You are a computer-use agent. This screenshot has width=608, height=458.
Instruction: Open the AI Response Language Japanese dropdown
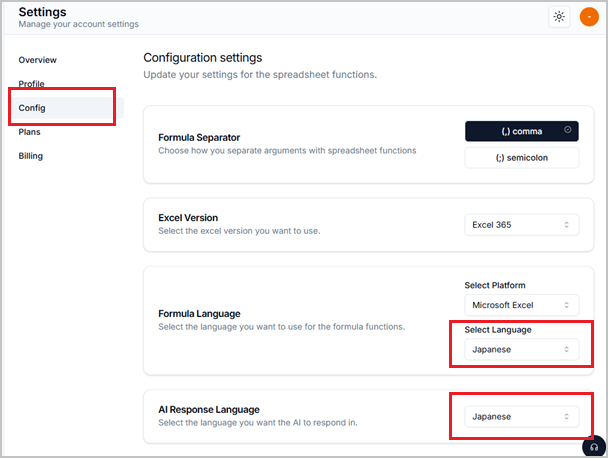(x=522, y=417)
